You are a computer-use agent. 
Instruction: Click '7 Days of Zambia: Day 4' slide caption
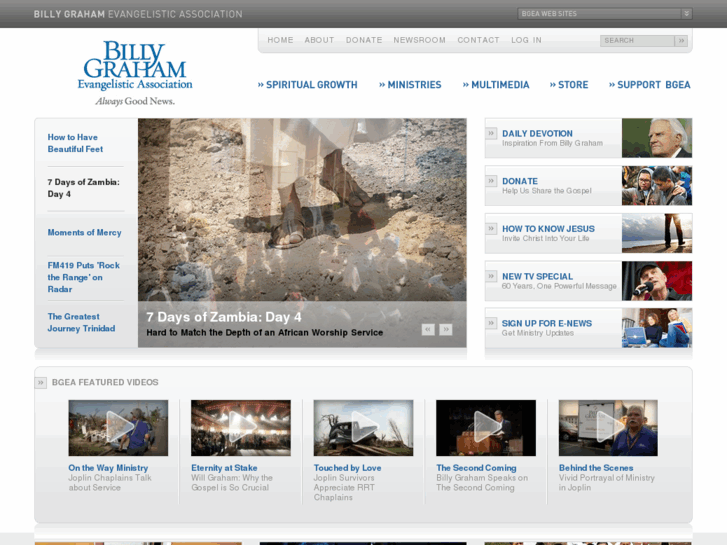tap(223, 317)
